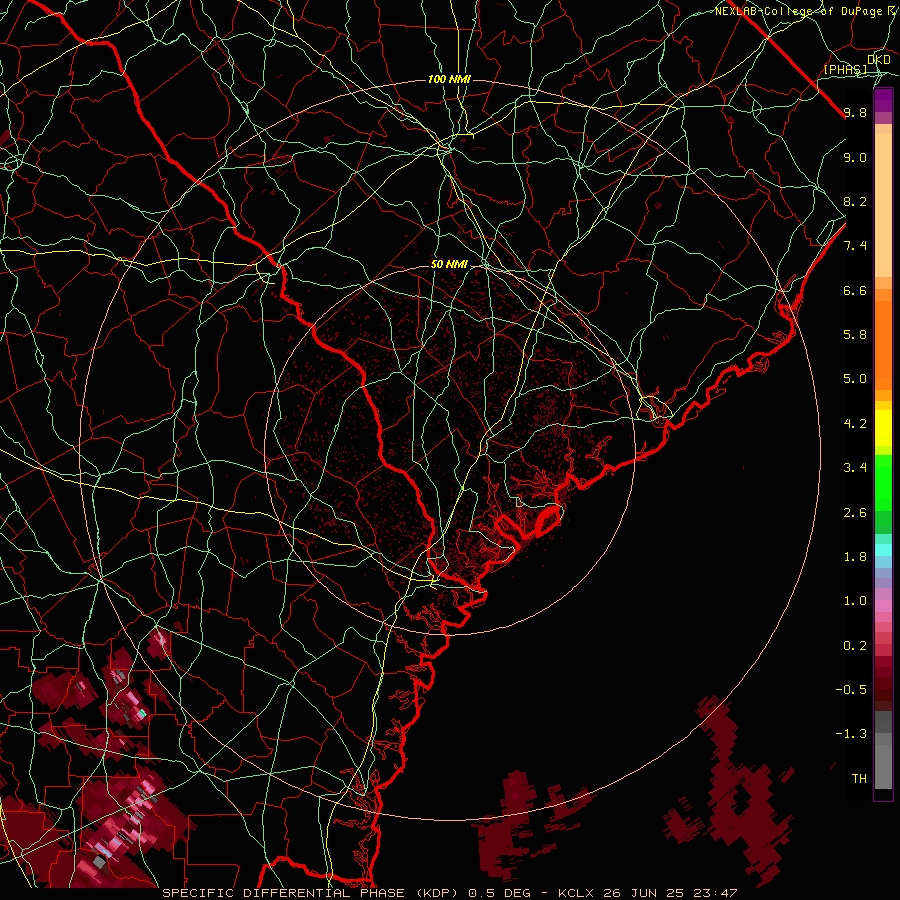900x900 pixels.
Task: Click the "8.2" value on color scale
Action: pos(855,201)
